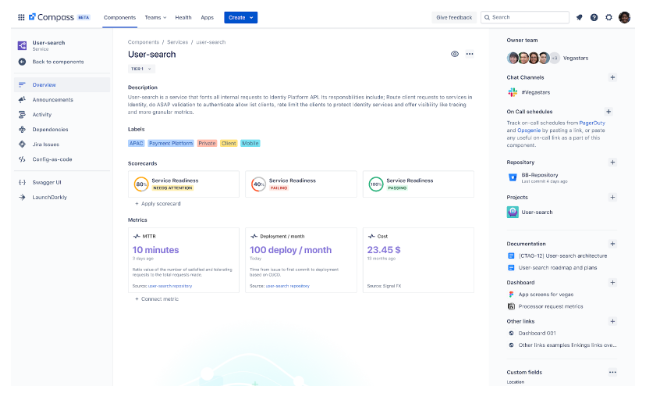Screen dimensions: 645x394
Task: Open the Create button dropdown
Action: click(241, 17)
